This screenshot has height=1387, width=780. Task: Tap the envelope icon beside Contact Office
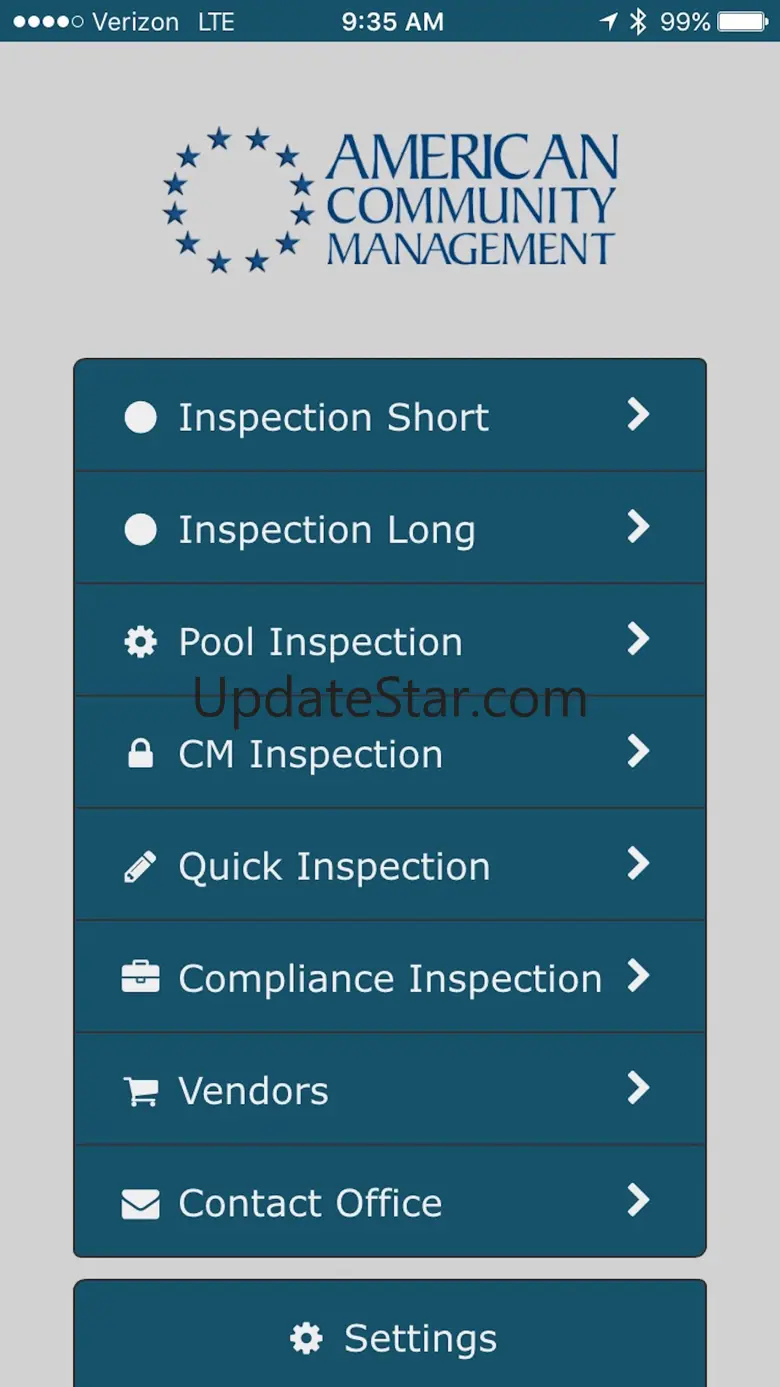pos(140,1204)
